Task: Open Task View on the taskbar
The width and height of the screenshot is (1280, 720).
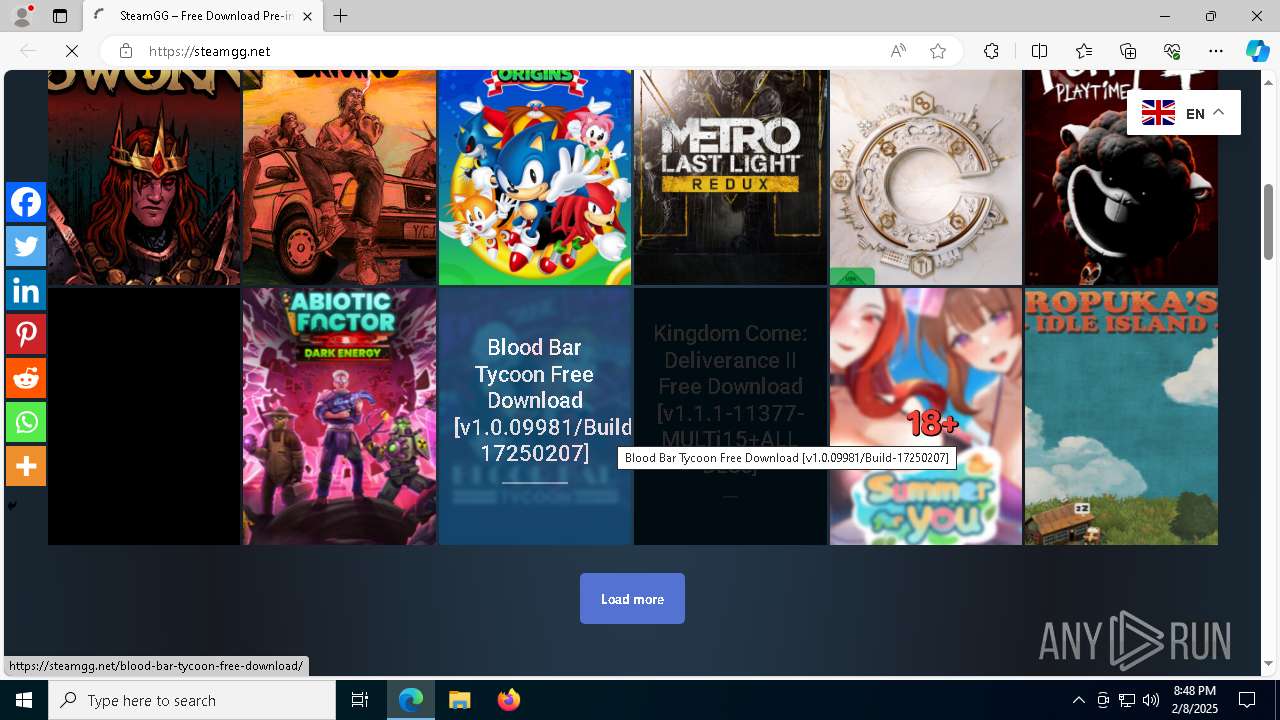Action: [x=360, y=700]
